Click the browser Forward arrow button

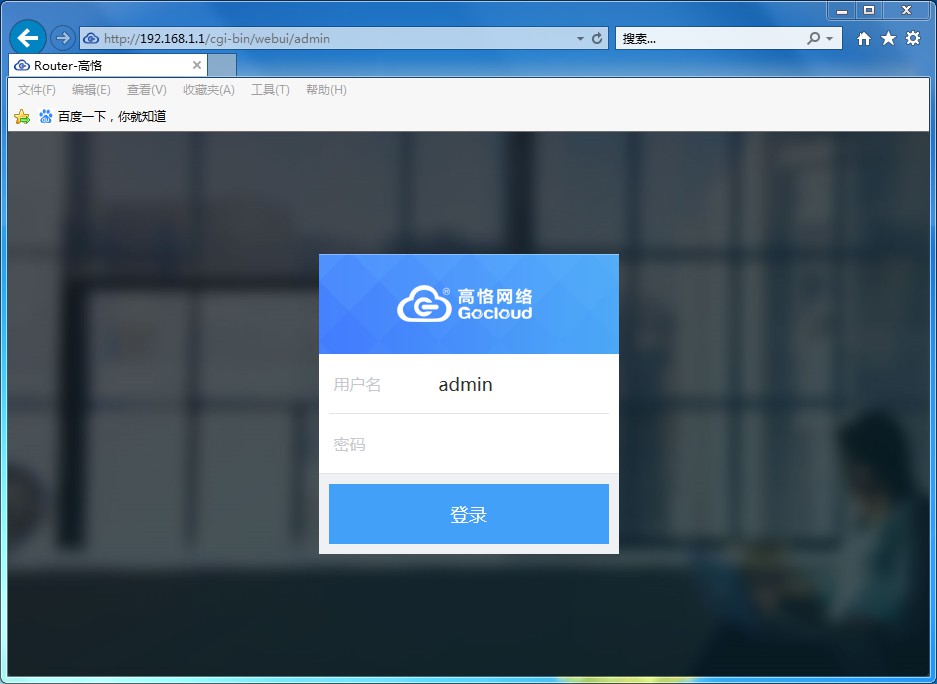62,38
